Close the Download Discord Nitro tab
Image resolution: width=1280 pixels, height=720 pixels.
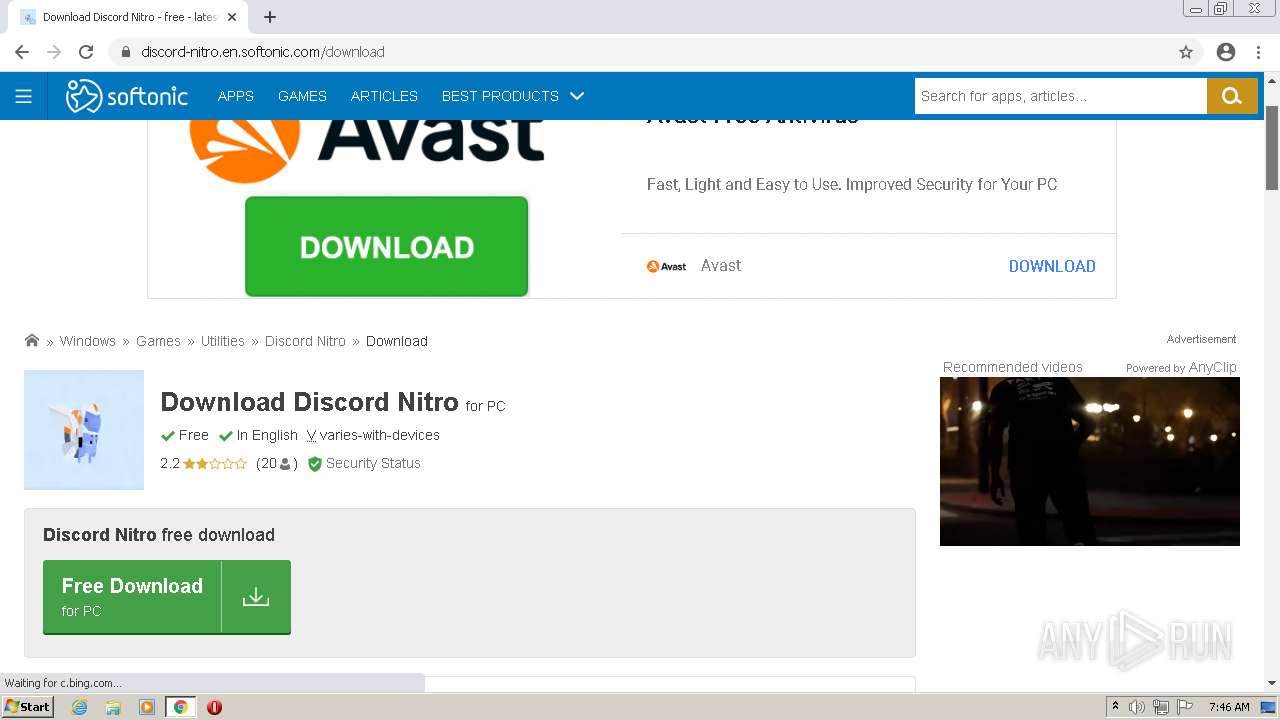click(x=232, y=17)
